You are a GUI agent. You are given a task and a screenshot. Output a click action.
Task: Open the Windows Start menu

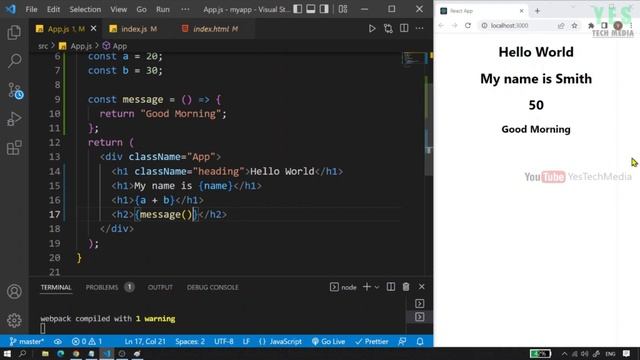pyautogui.click(x=7, y=353)
